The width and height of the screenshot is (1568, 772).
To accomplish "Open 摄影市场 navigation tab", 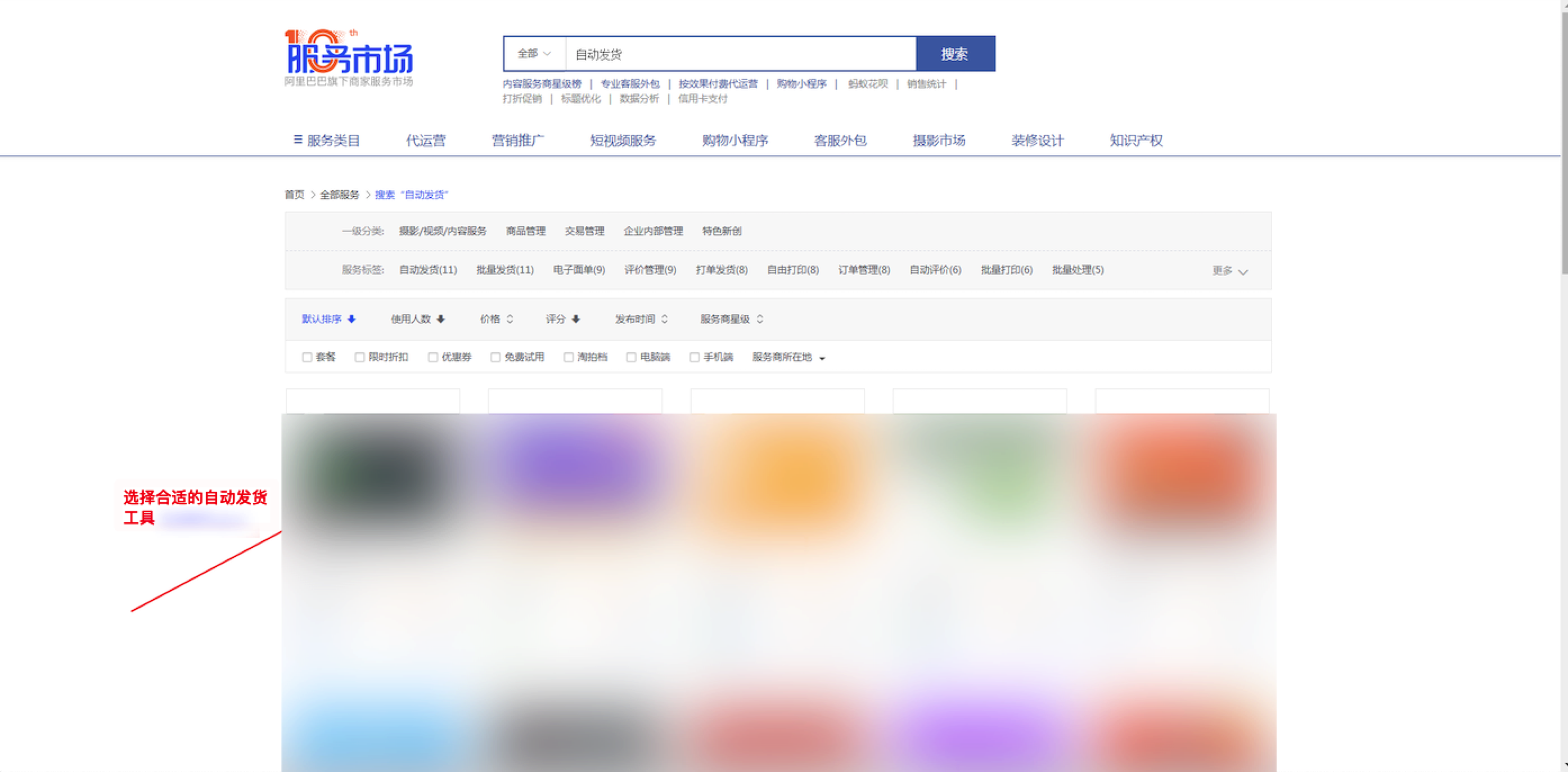I will coord(939,141).
